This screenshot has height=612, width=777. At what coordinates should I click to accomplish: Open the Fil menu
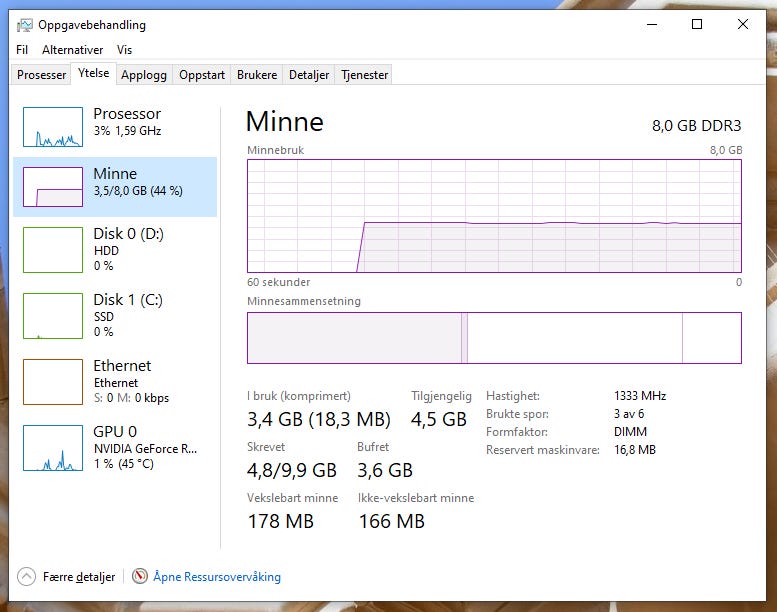point(22,50)
